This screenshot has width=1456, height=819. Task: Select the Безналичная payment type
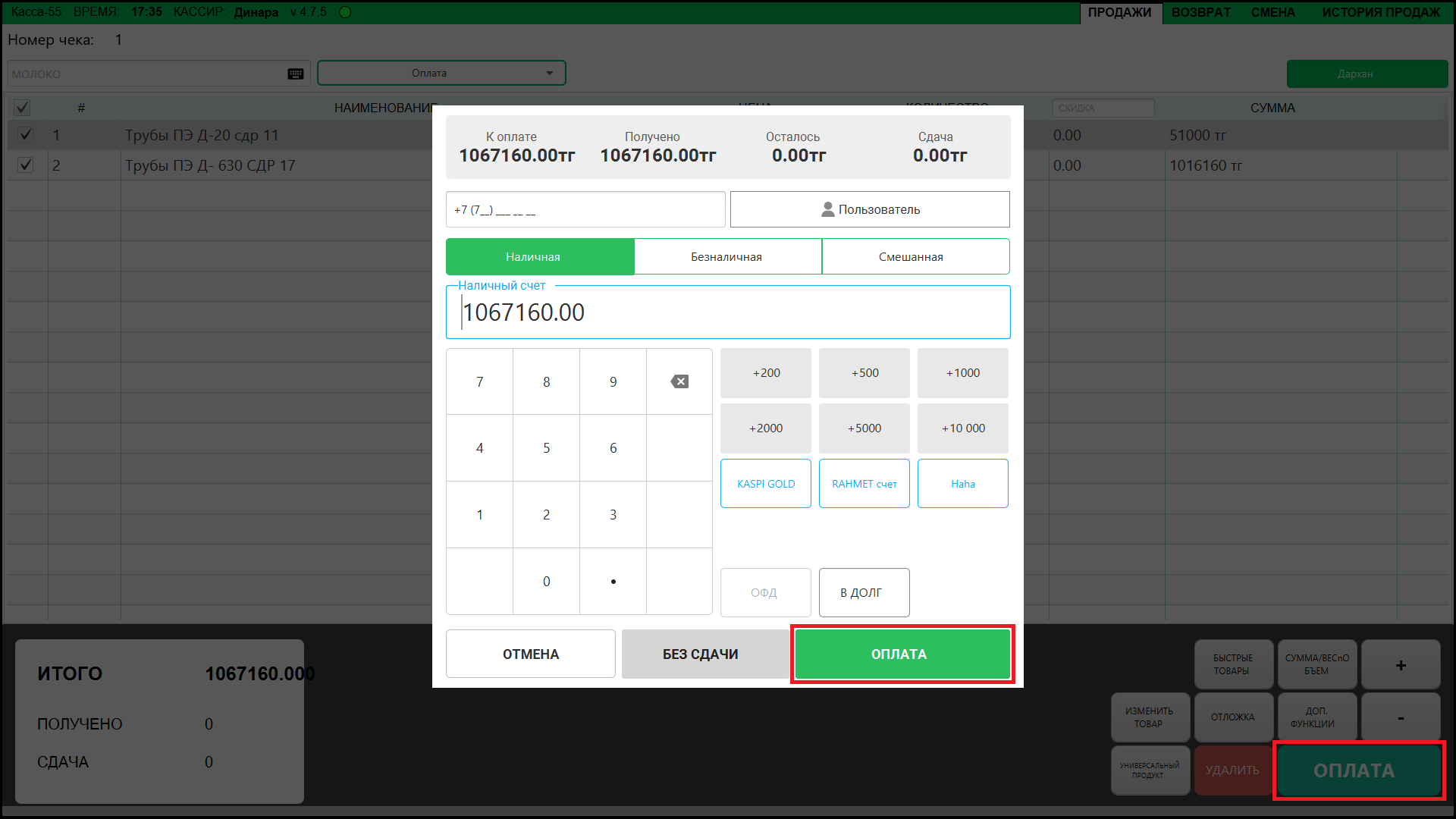click(x=726, y=257)
